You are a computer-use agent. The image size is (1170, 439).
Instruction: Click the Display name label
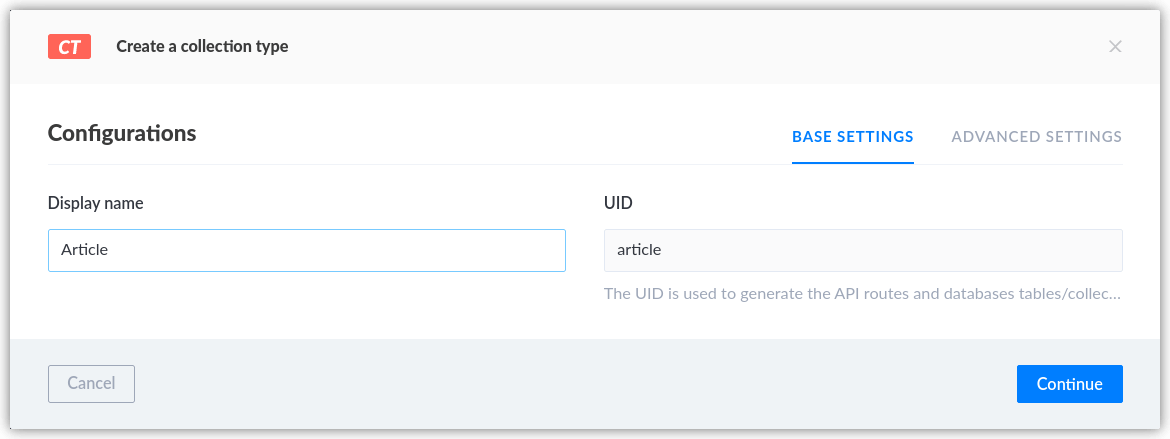[96, 203]
